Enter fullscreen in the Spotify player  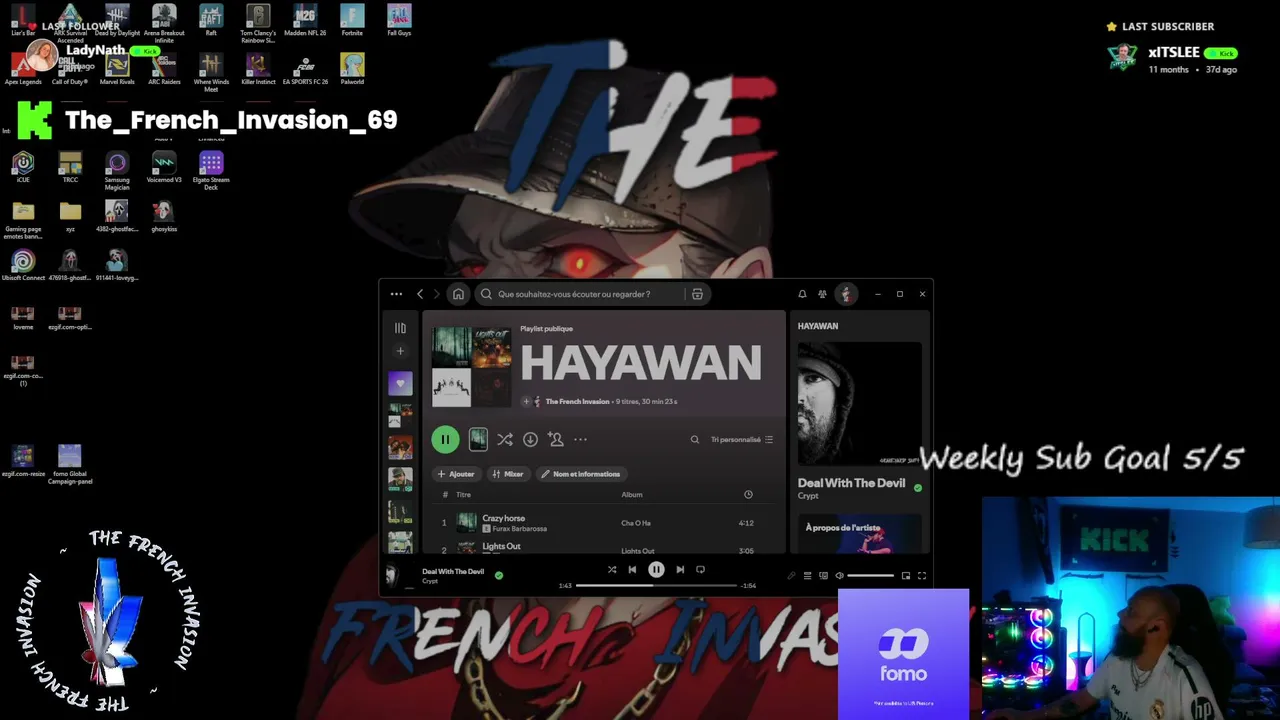point(922,576)
